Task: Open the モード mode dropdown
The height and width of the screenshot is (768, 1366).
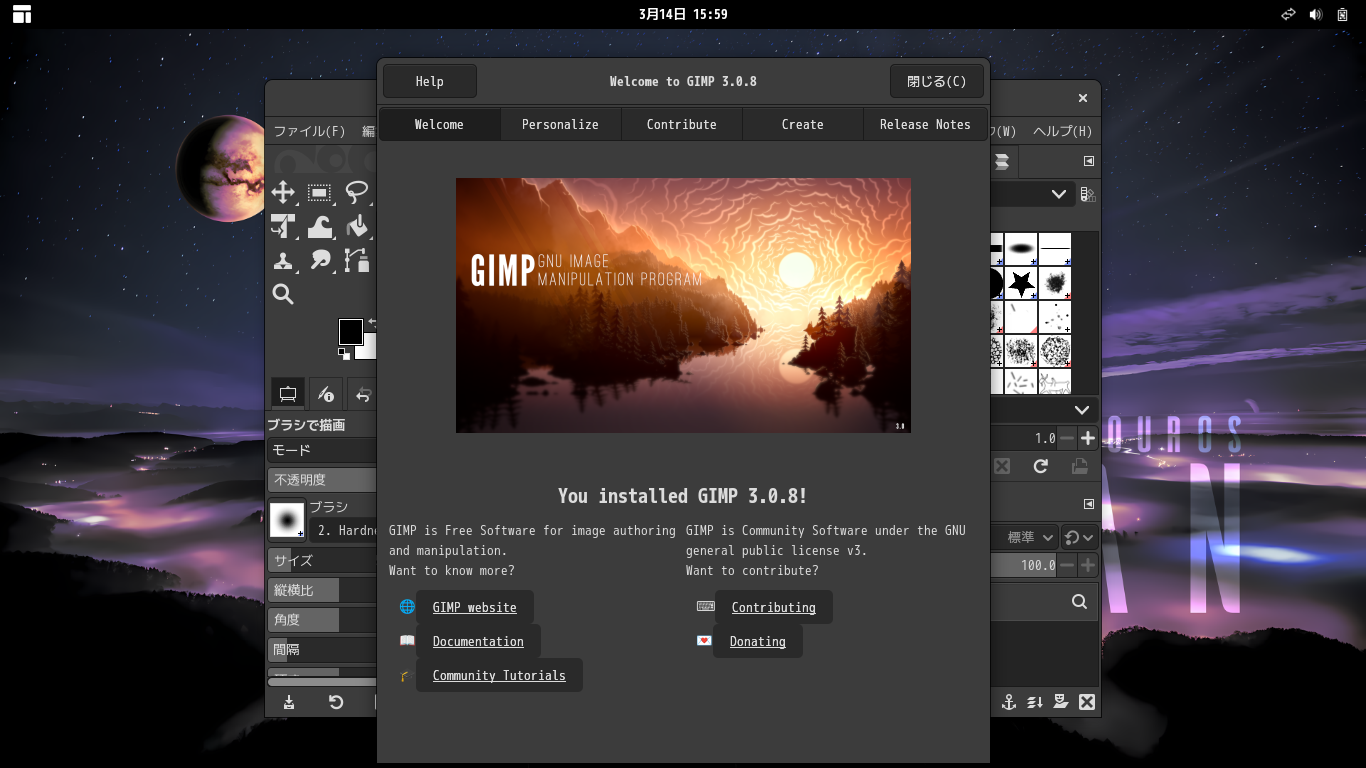Action: (322, 450)
